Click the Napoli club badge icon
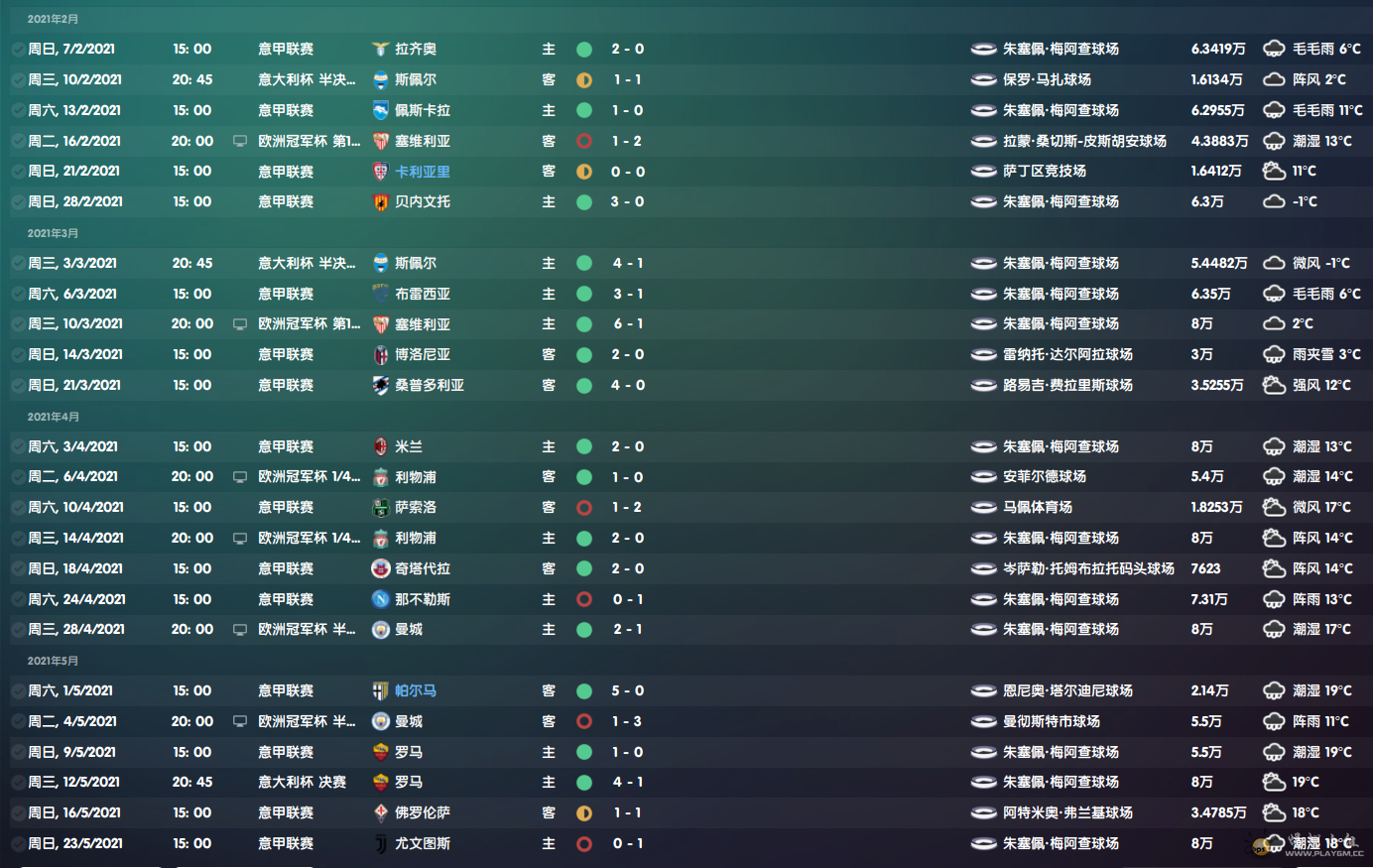 [380, 599]
